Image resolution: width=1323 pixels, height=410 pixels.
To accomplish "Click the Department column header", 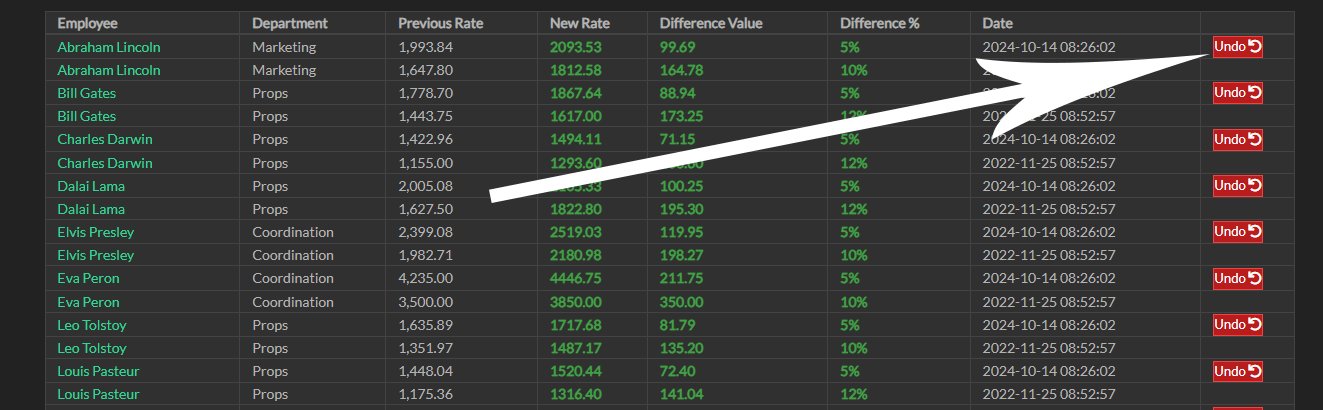I will click(x=289, y=23).
